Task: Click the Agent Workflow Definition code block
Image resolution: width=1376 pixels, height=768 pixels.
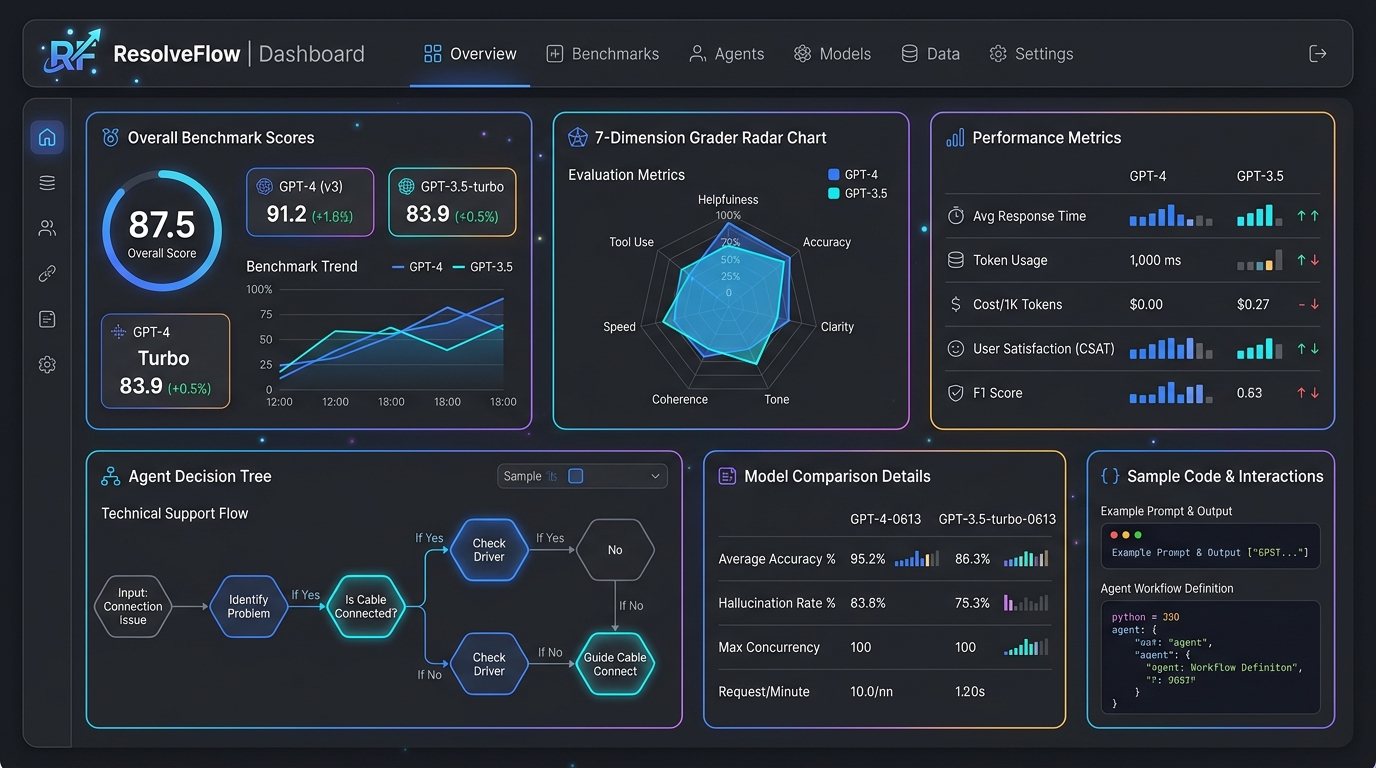Action: point(1210,657)
